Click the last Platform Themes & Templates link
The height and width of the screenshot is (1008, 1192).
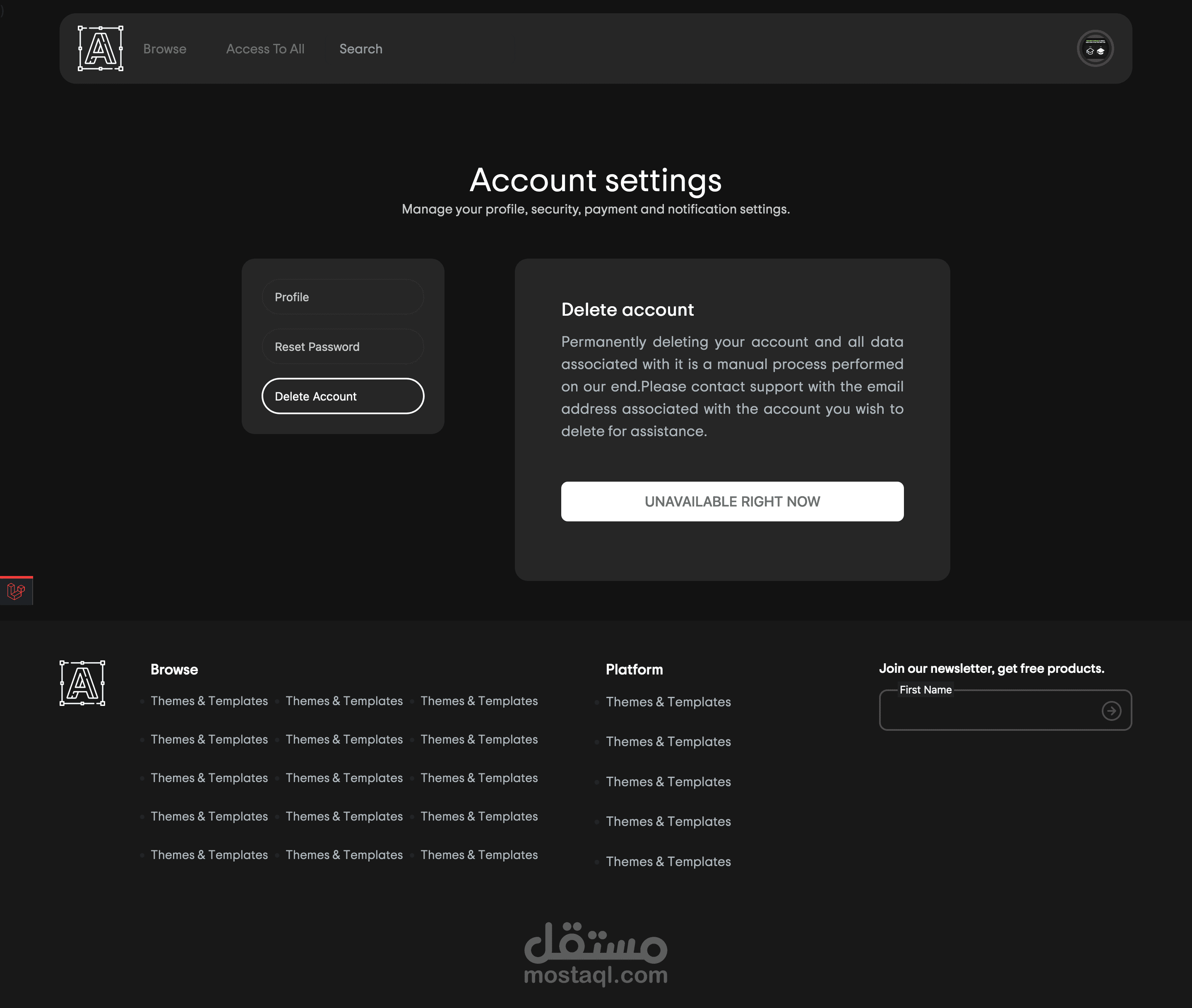point(668,861)
